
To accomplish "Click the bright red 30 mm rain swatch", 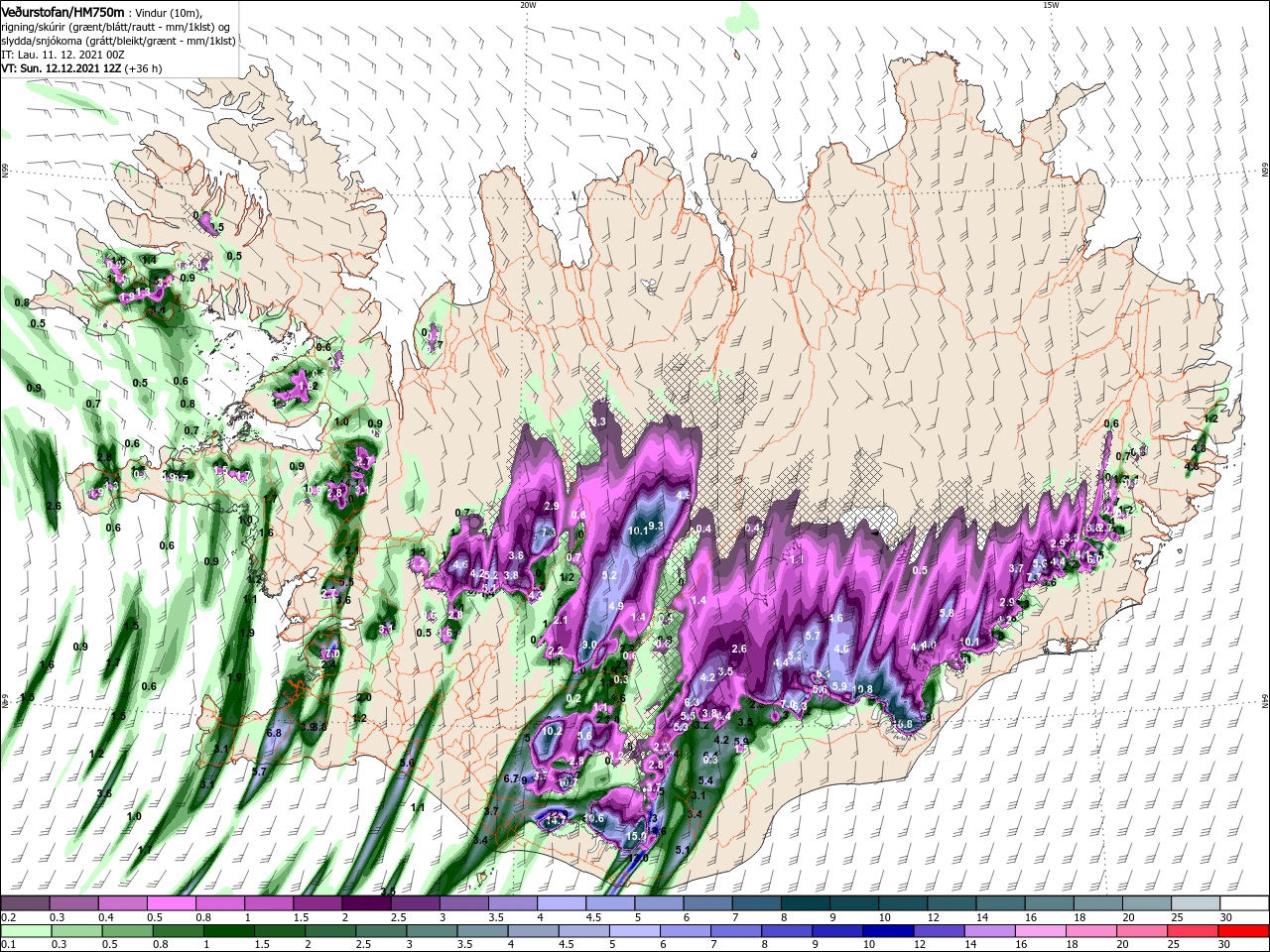I will [x=1245, y=931].
